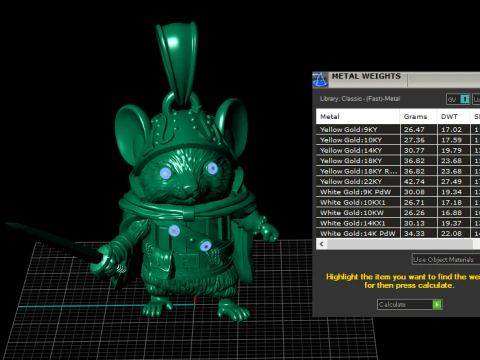The height and width of the screenshot is (360, 480).
Task: Click the 27.36 grams cell
Action: click(418, 140)
